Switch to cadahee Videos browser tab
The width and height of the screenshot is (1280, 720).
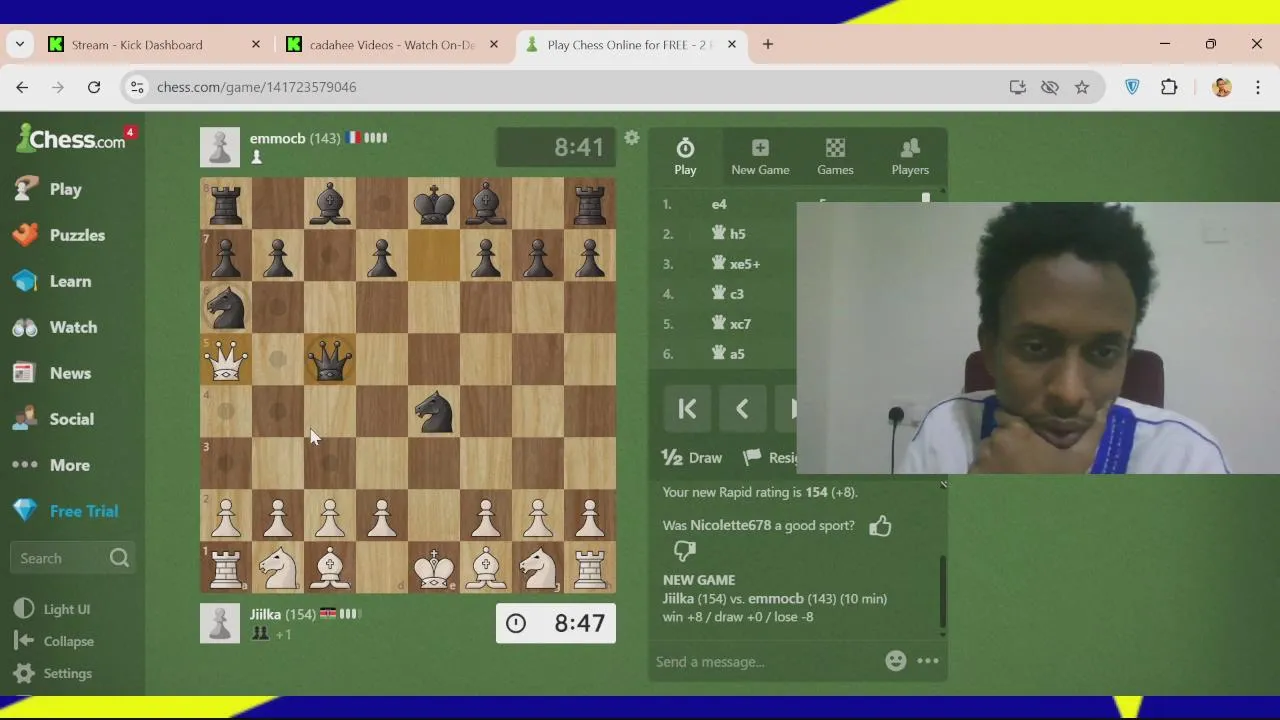click(x=392, y=45)
